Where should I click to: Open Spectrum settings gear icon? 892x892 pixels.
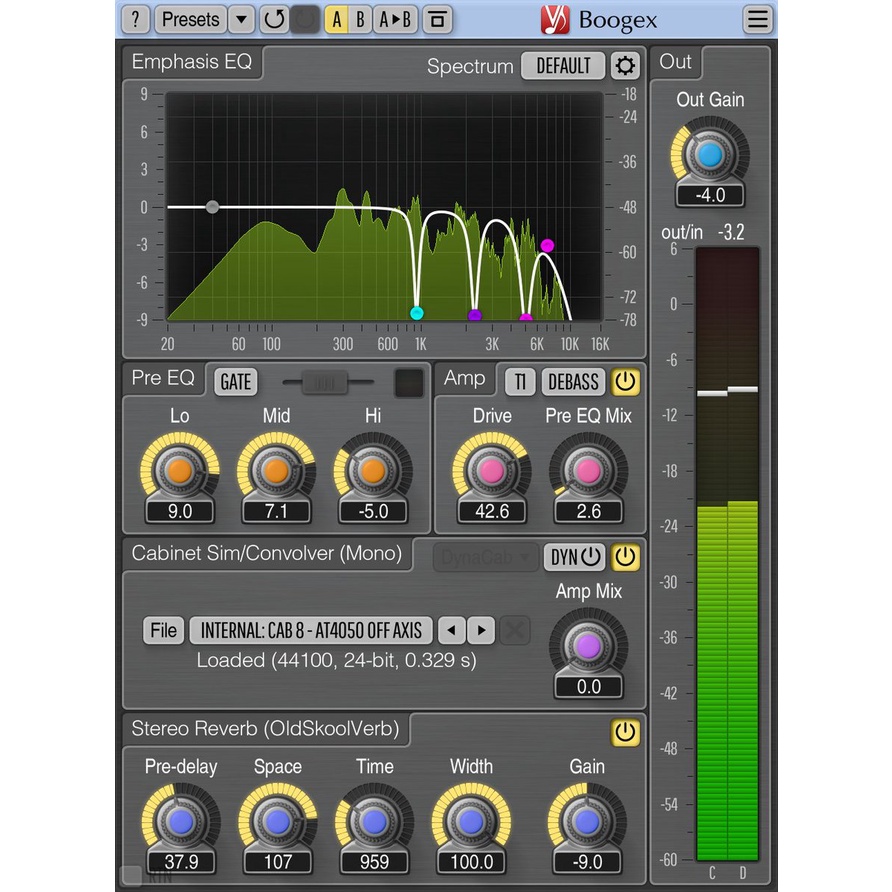(x=625, y=66)
